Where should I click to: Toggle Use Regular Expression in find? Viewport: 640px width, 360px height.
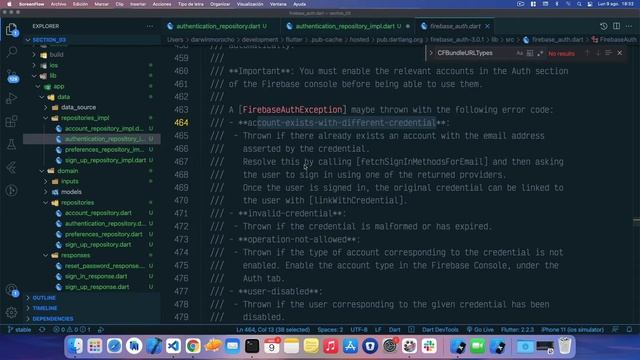click(540, 53)
